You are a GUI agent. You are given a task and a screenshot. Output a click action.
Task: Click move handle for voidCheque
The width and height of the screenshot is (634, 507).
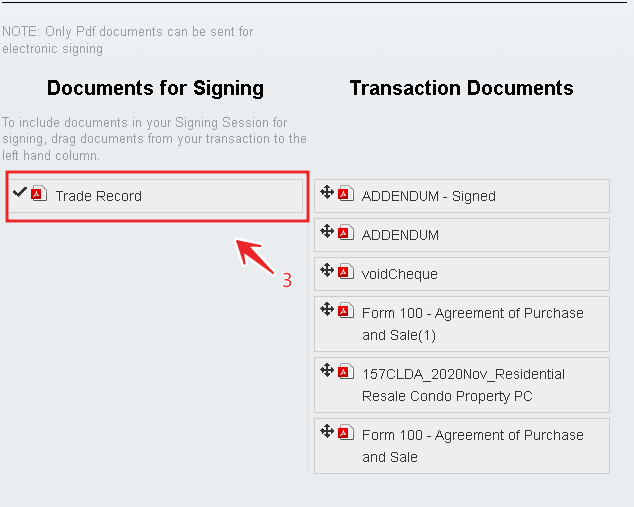(327, 270)
